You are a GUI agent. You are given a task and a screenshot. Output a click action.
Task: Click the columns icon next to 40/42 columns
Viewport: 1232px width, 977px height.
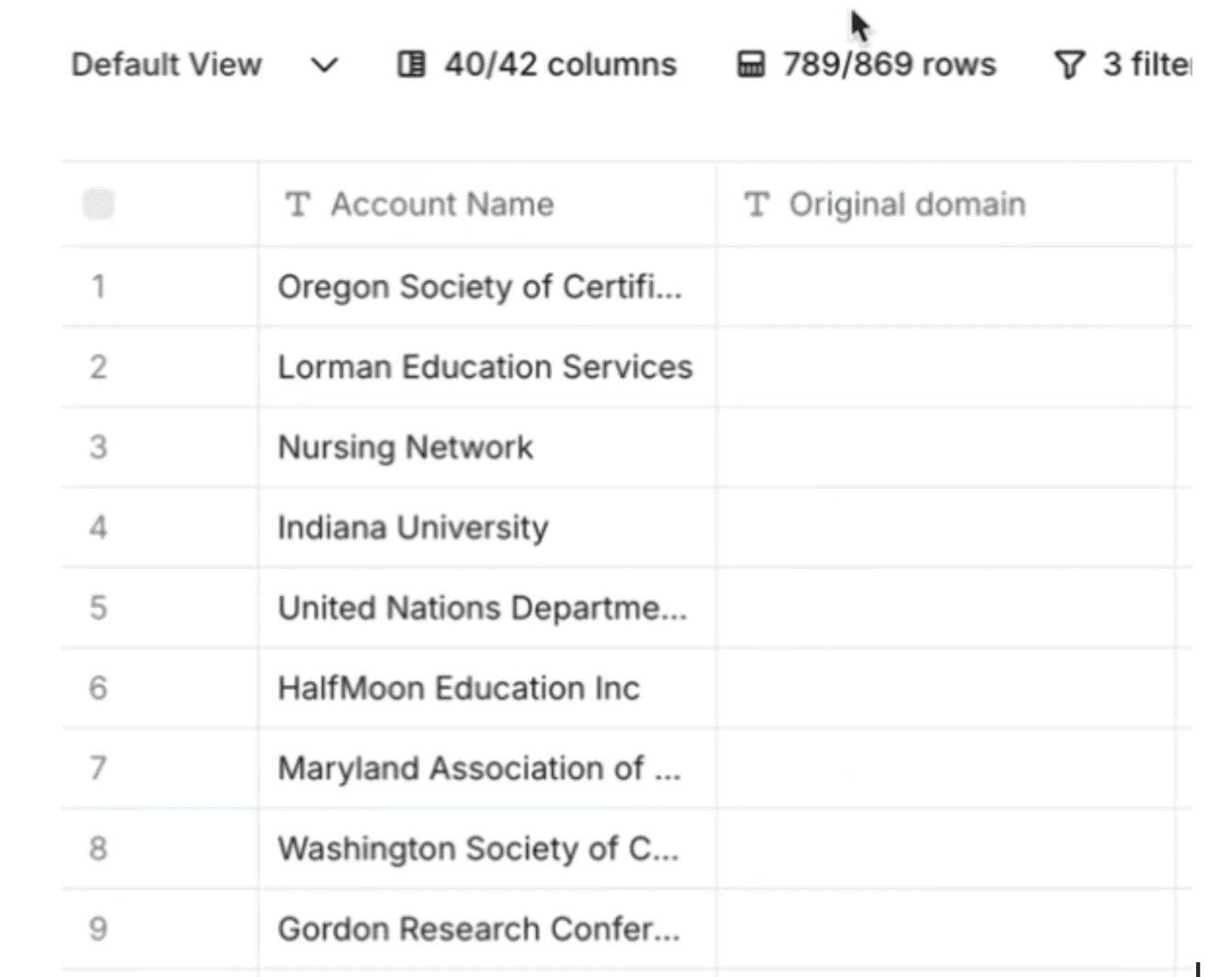413,63
